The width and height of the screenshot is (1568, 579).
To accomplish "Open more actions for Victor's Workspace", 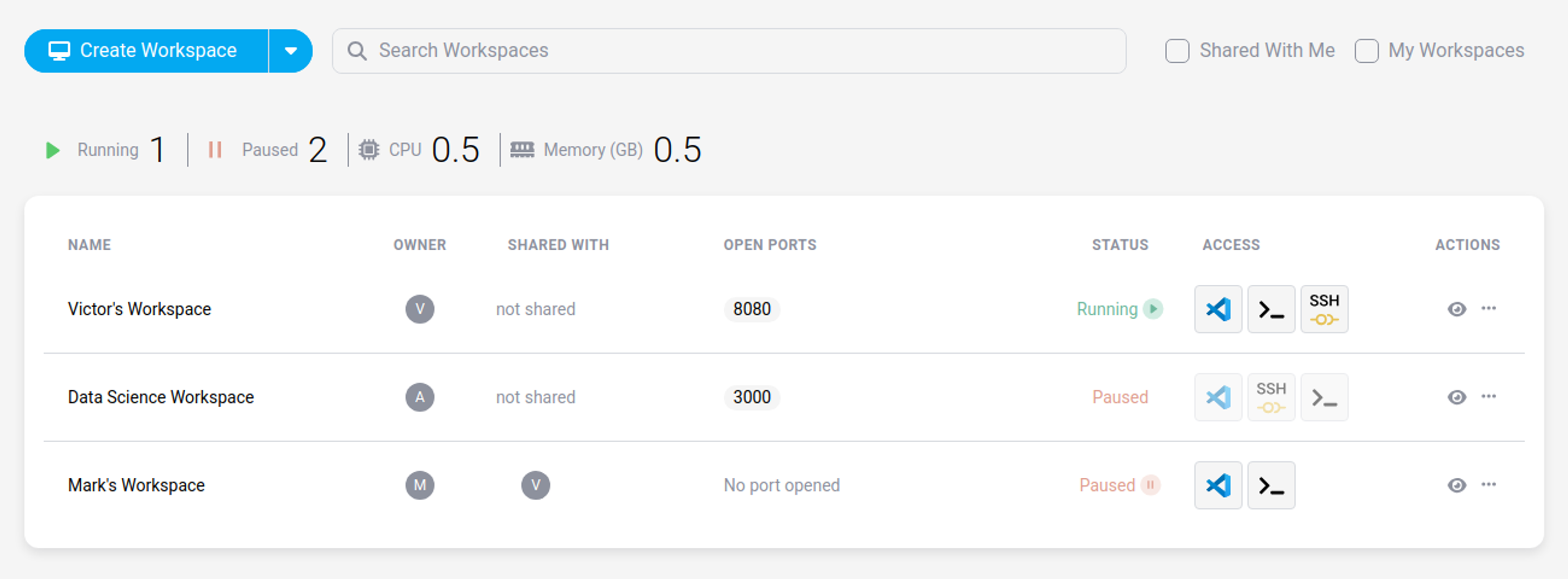I will point(1489,308).
